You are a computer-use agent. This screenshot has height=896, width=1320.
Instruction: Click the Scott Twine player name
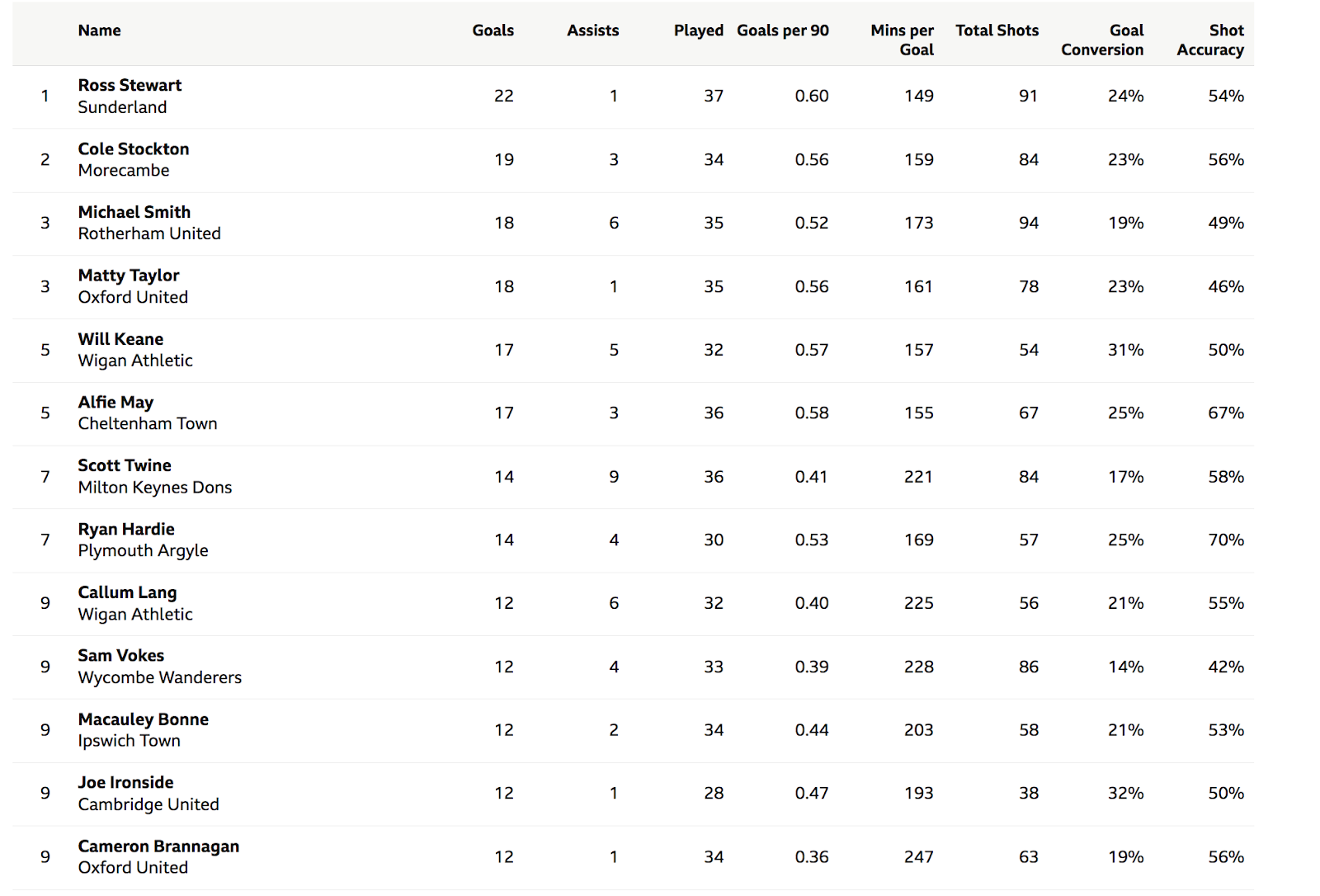tap(125, 465)
